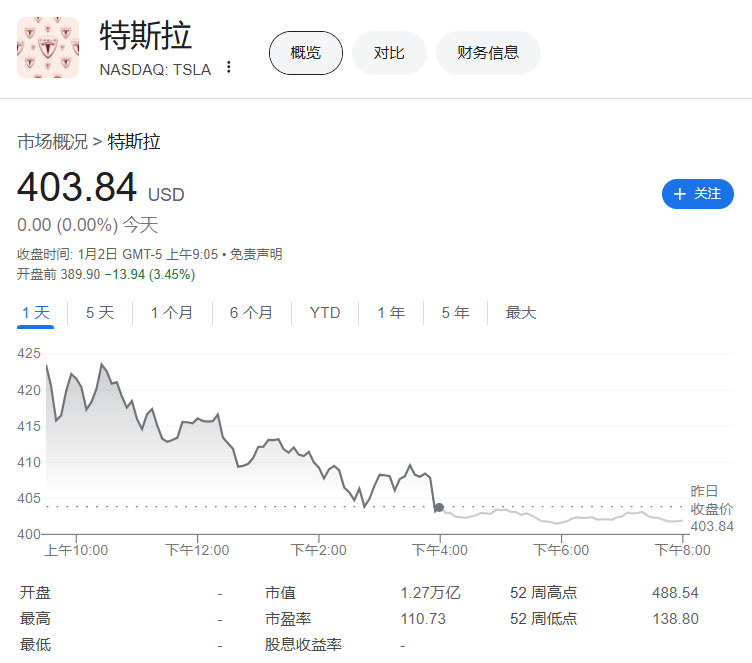Image resolution: width=752 pixels, height=663 pixels.
Task: Open the 财务信息 tab
Action: (x=488, y=53)
